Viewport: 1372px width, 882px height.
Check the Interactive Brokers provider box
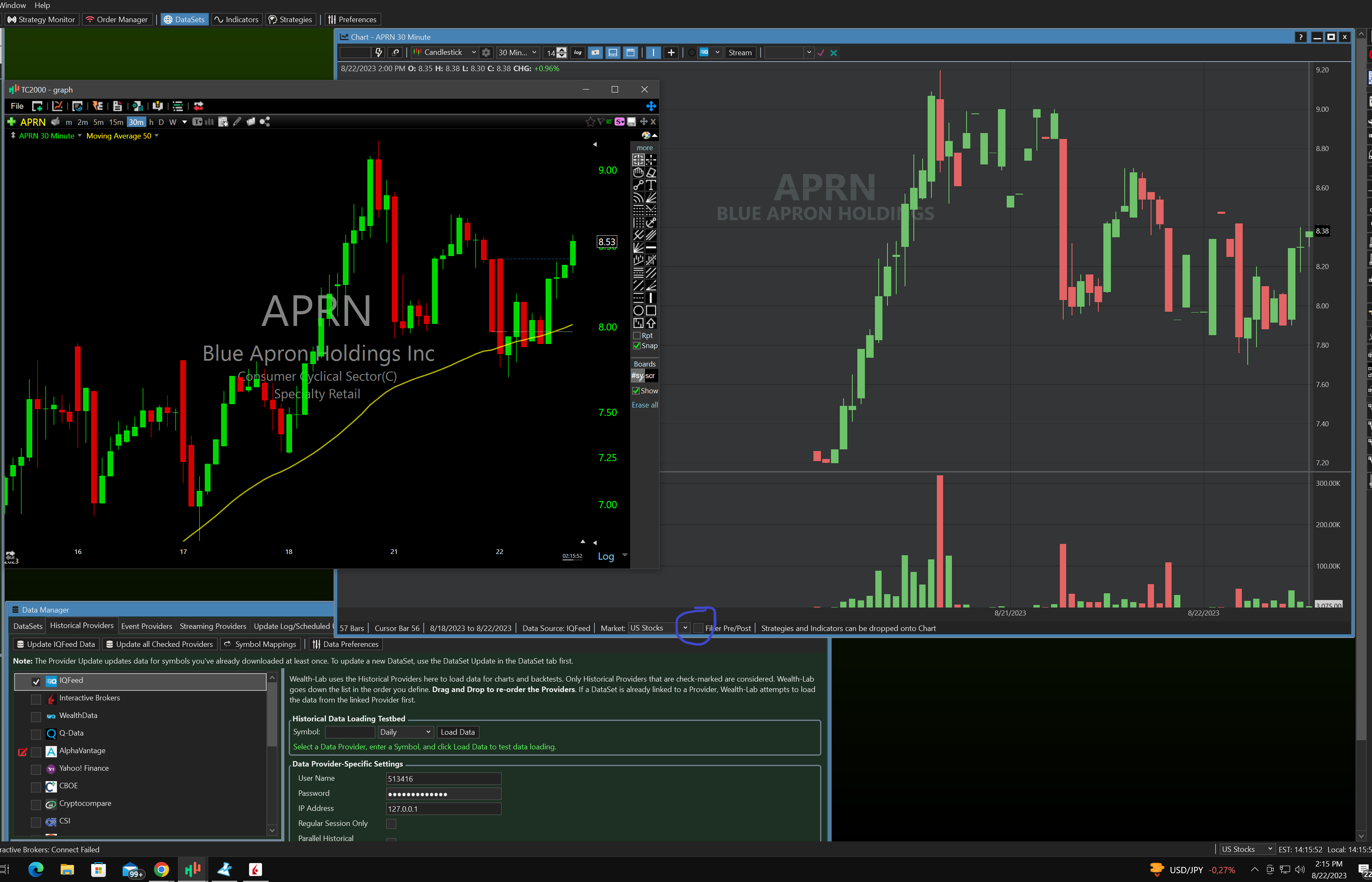(36, 699)
